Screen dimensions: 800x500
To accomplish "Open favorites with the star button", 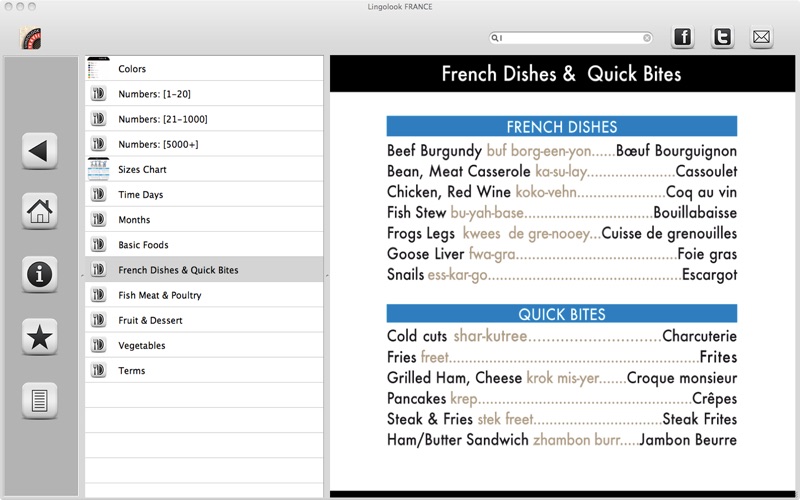I will (40, 338).
